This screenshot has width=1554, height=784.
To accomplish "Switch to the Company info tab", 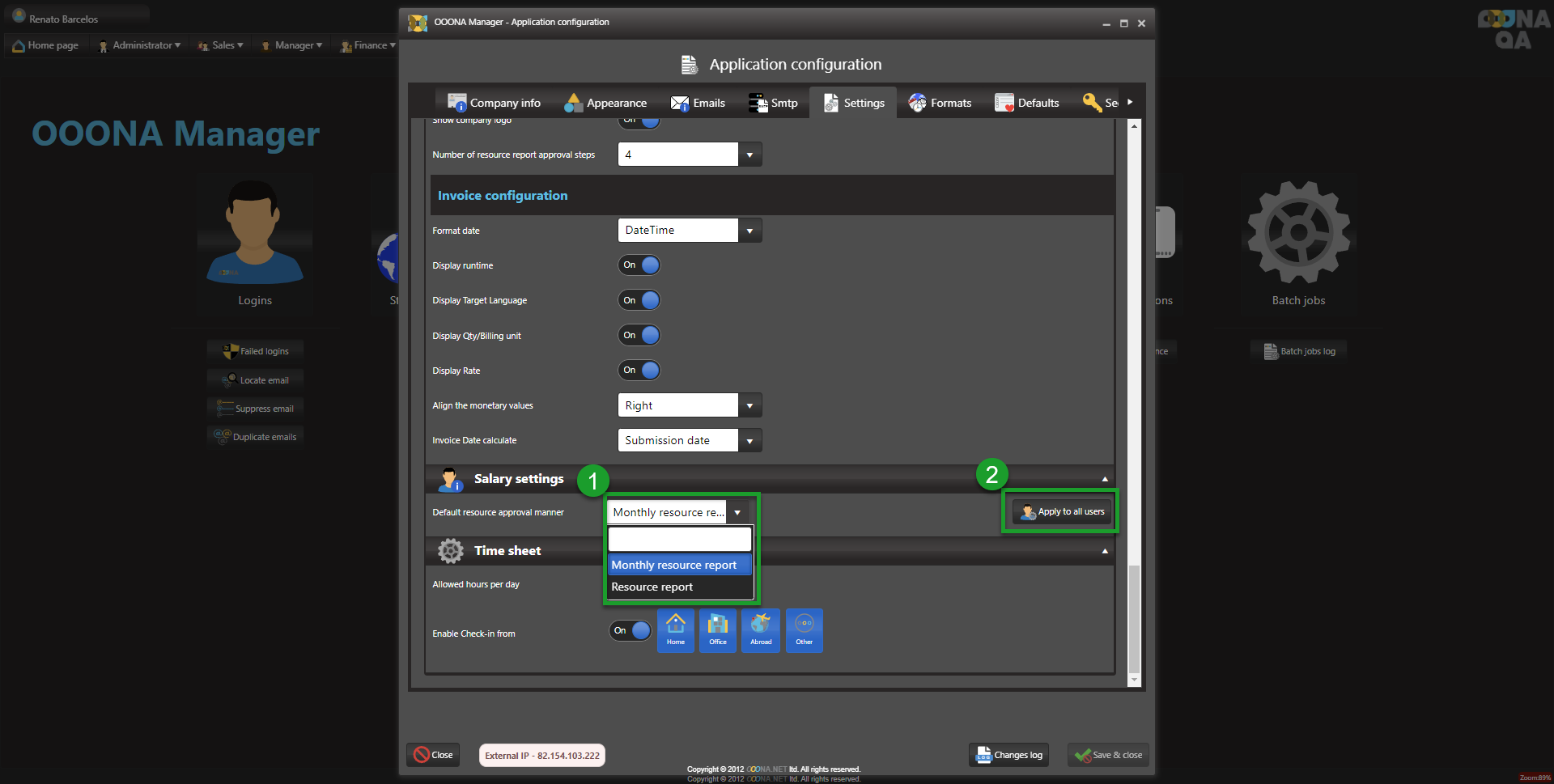I will click(x=495, y=103).
